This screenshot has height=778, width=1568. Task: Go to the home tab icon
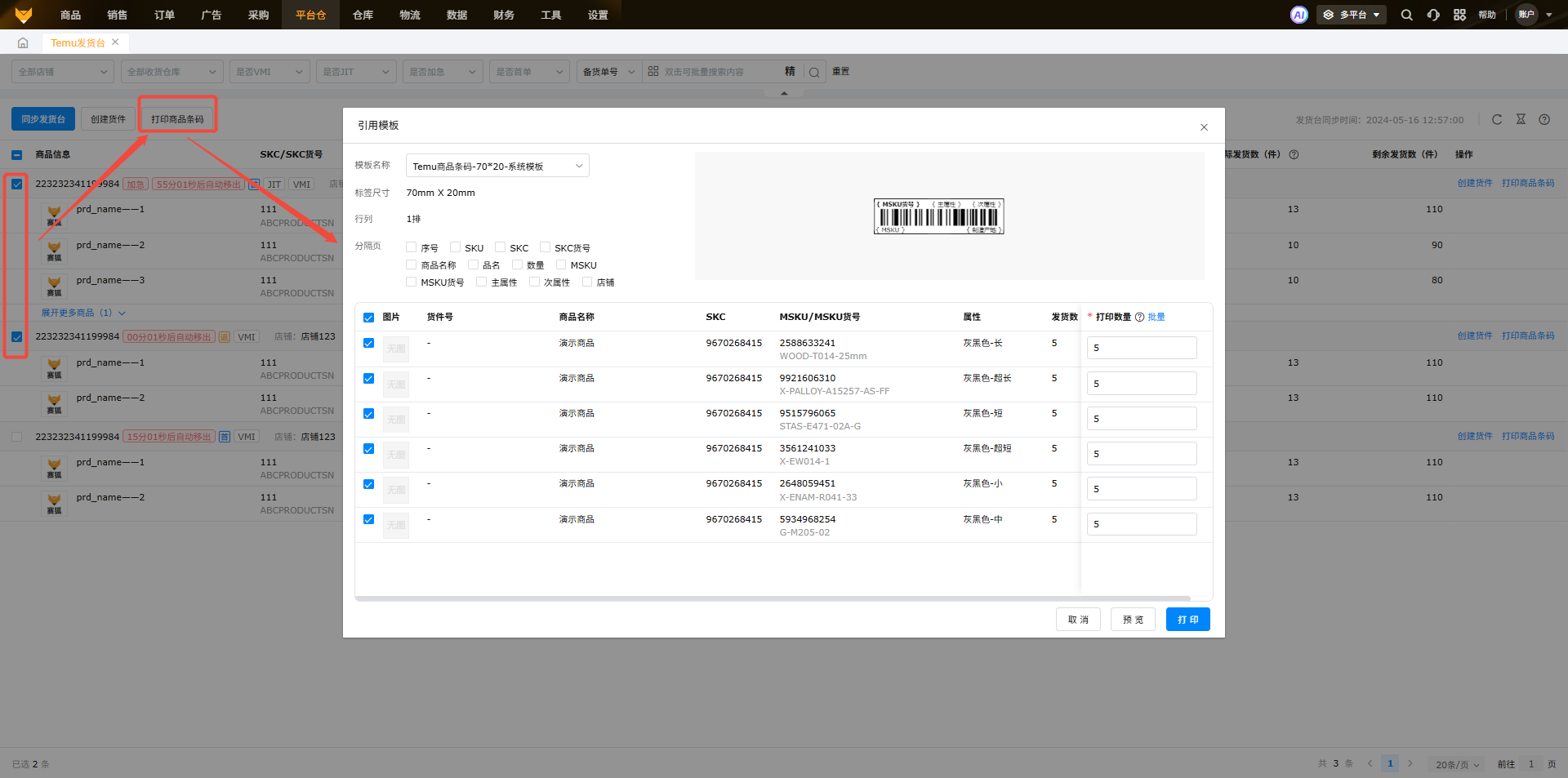[x=23, y=42]
